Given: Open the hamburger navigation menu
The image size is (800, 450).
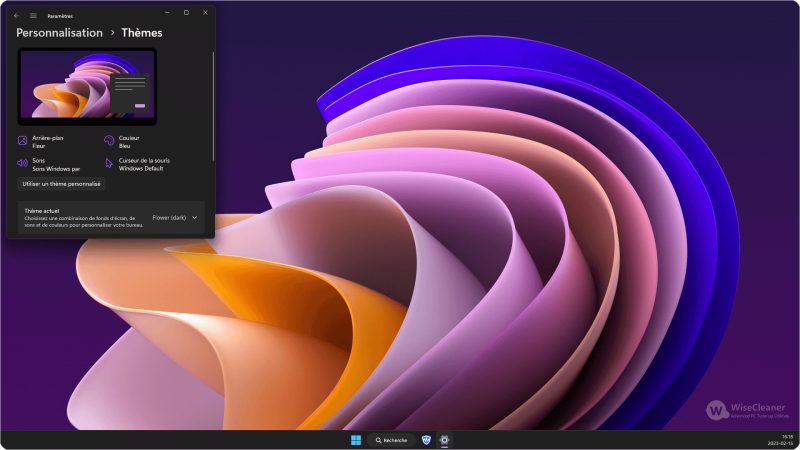Looking at the screenshot, I should 33,15.
